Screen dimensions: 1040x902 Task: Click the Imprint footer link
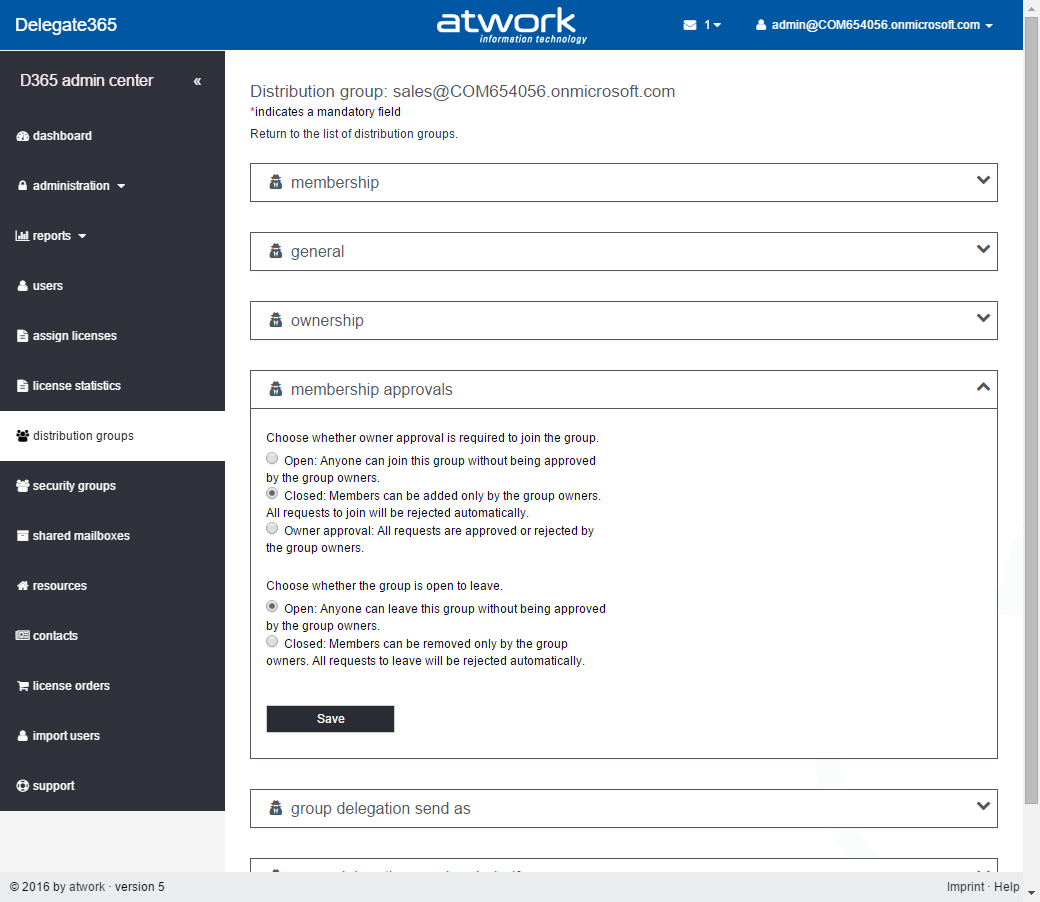(965, 887)
